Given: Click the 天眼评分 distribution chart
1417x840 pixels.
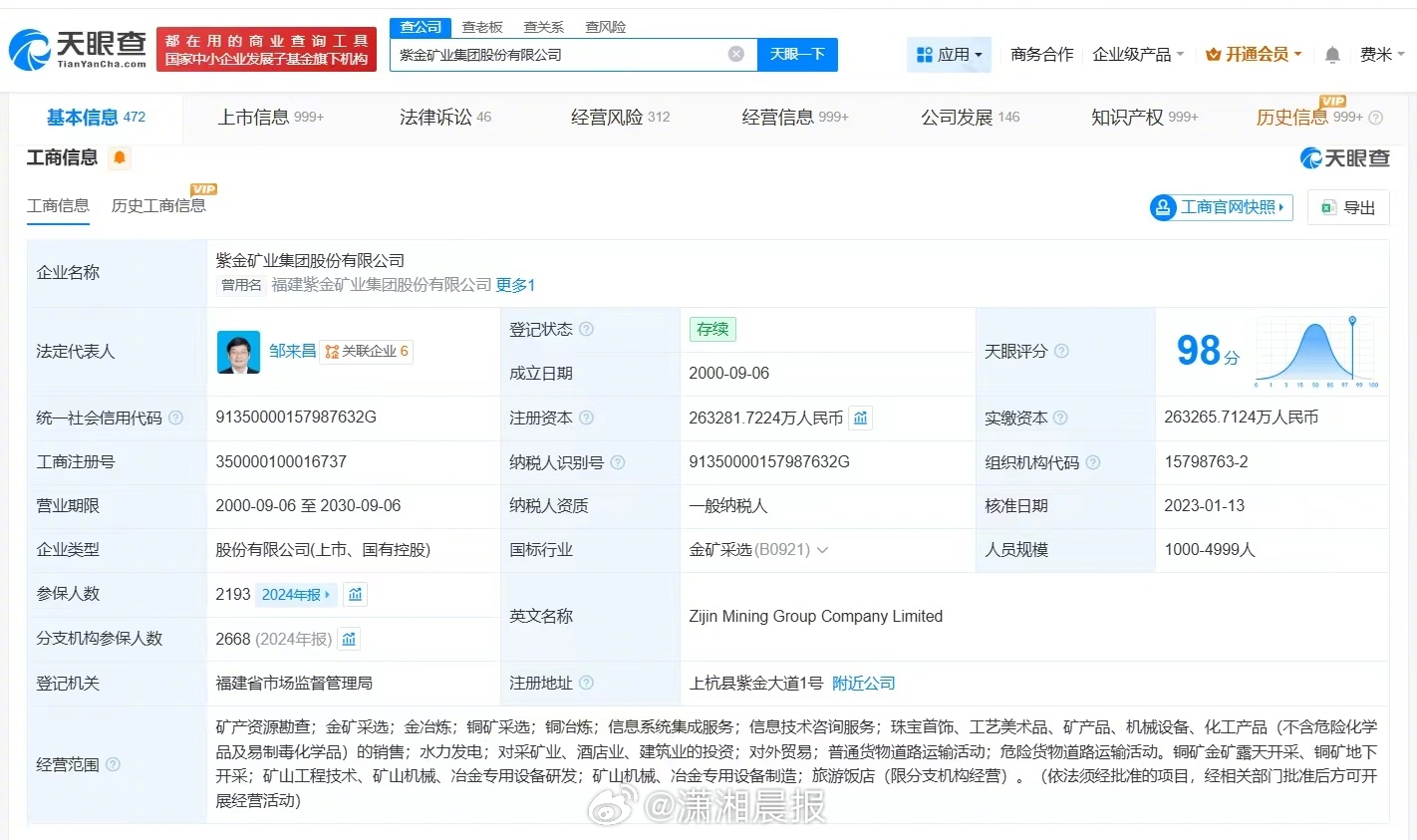Looking at the screenshot, I should click(1316, 351).
